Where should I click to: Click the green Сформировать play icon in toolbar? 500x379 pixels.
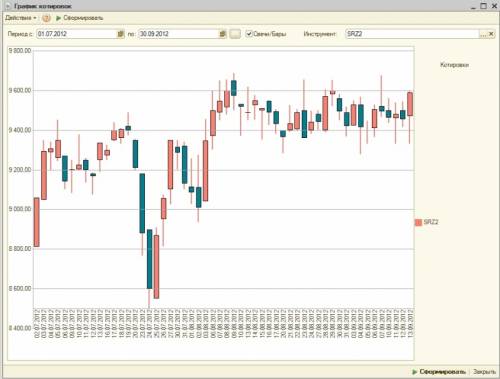pyautogui.click(x=59, y=18)
